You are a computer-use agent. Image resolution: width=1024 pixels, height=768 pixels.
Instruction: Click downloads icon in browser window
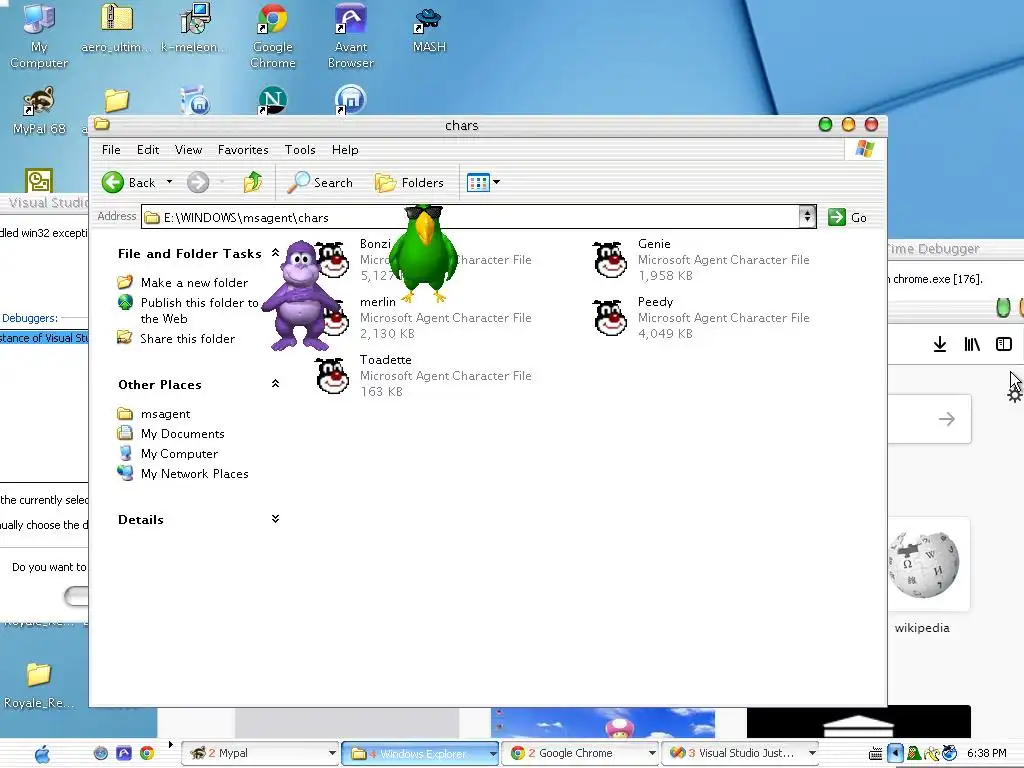point(940,344)
